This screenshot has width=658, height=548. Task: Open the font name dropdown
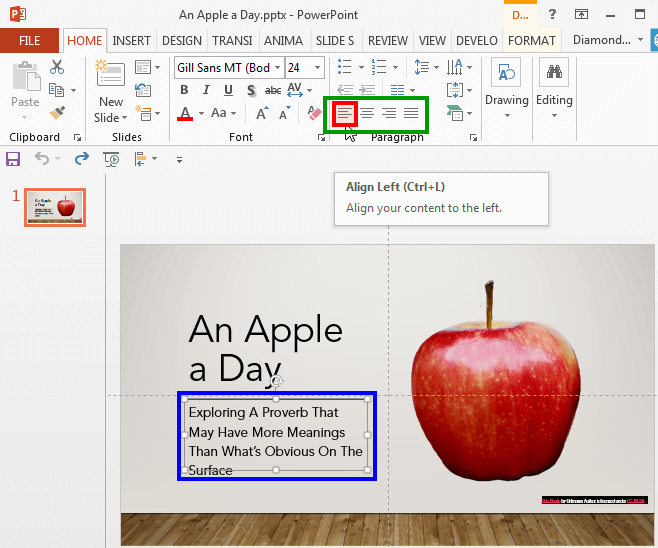click(x=275, y=68)
